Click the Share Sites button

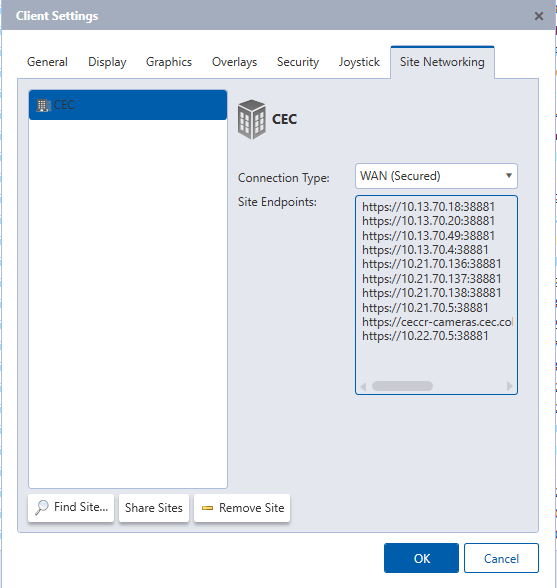[154, 508]
